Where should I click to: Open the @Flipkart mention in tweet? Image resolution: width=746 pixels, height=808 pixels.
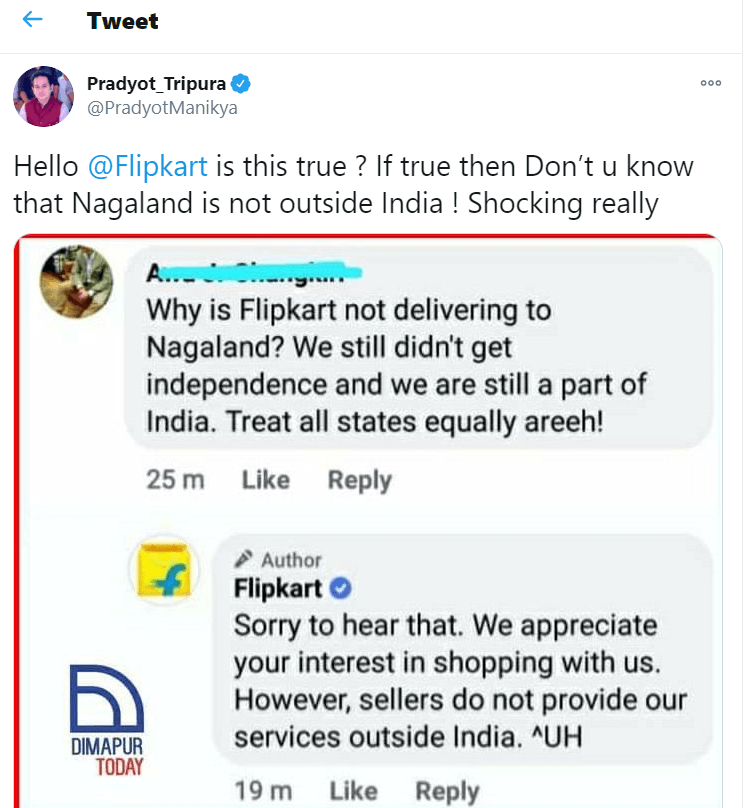(x=130, y=166)
